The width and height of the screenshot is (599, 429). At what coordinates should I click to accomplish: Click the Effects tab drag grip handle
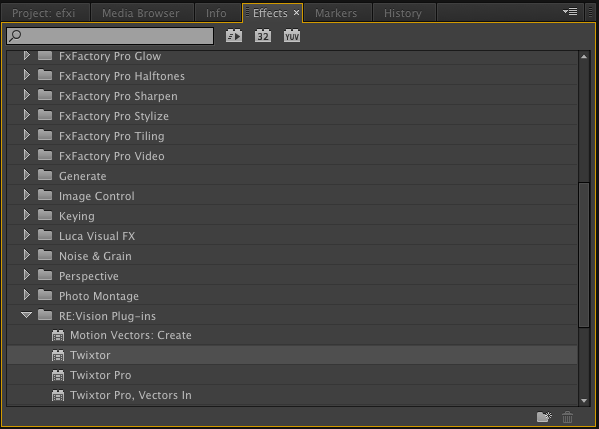tap(247, 13)
